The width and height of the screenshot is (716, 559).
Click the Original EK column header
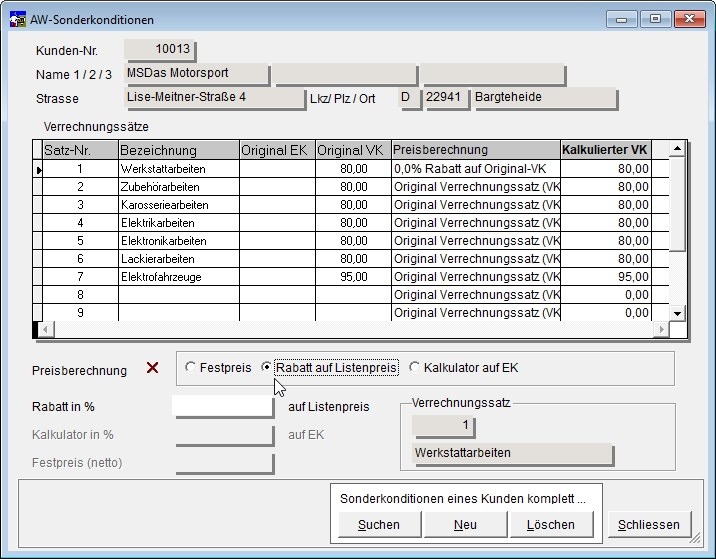277,150
